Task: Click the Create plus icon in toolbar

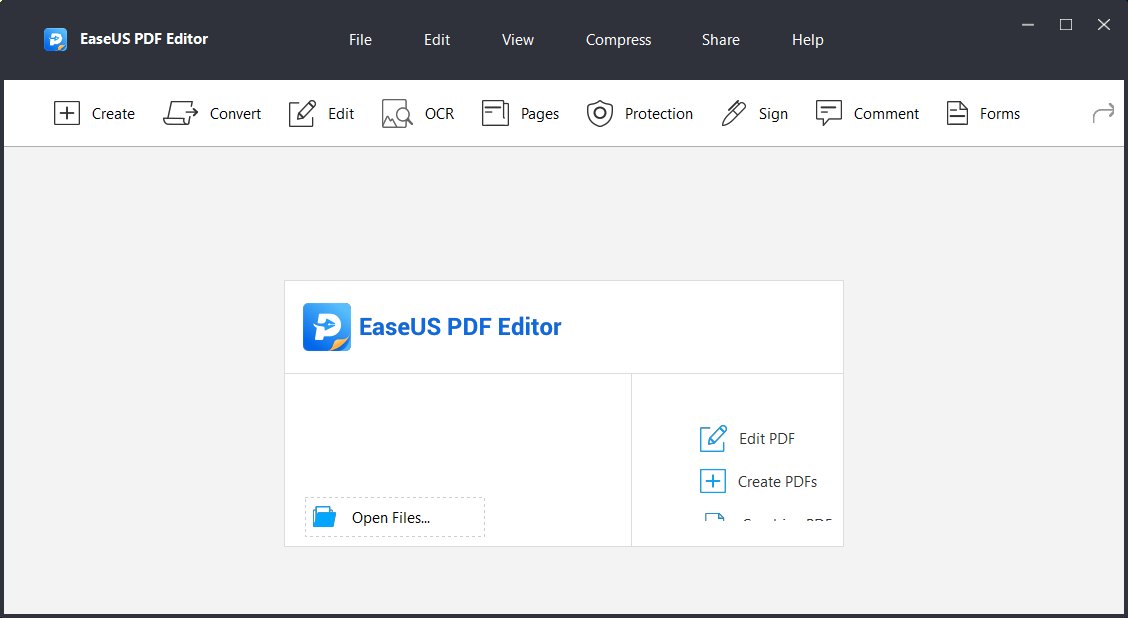Action: (67, 114)
